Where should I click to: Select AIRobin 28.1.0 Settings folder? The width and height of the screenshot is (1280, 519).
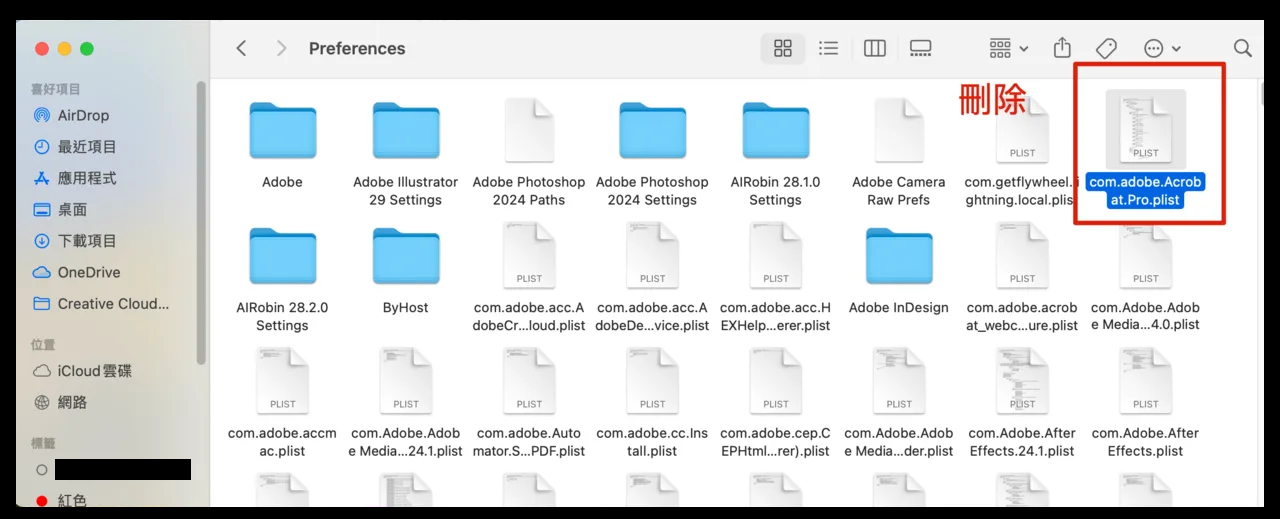[775, 132]
